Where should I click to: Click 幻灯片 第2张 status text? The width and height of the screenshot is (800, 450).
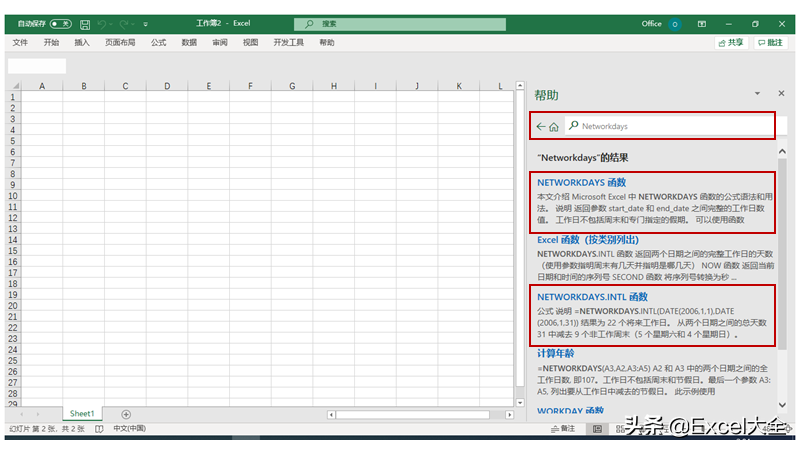coord(46,429)
